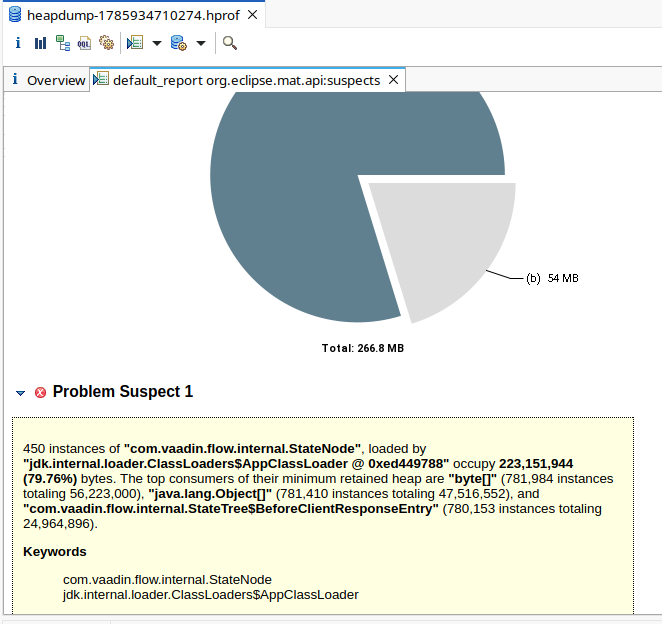Click the Keywords heading
This screenshot has width=662, height=624.
click(55, 552)
